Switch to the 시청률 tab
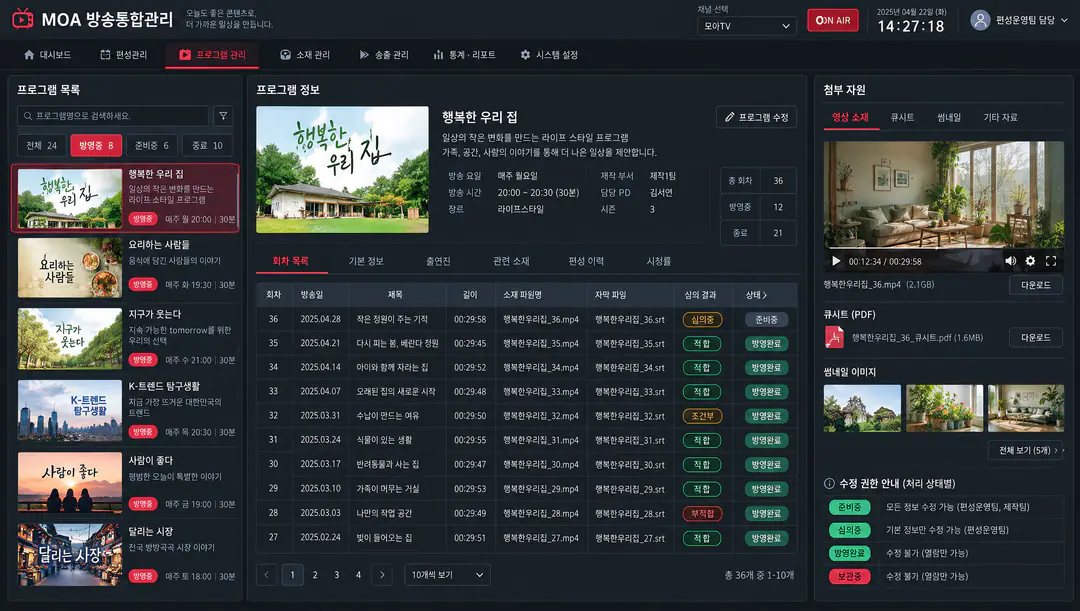Viewport: 1080px width, 611px height. click(658, 261)
